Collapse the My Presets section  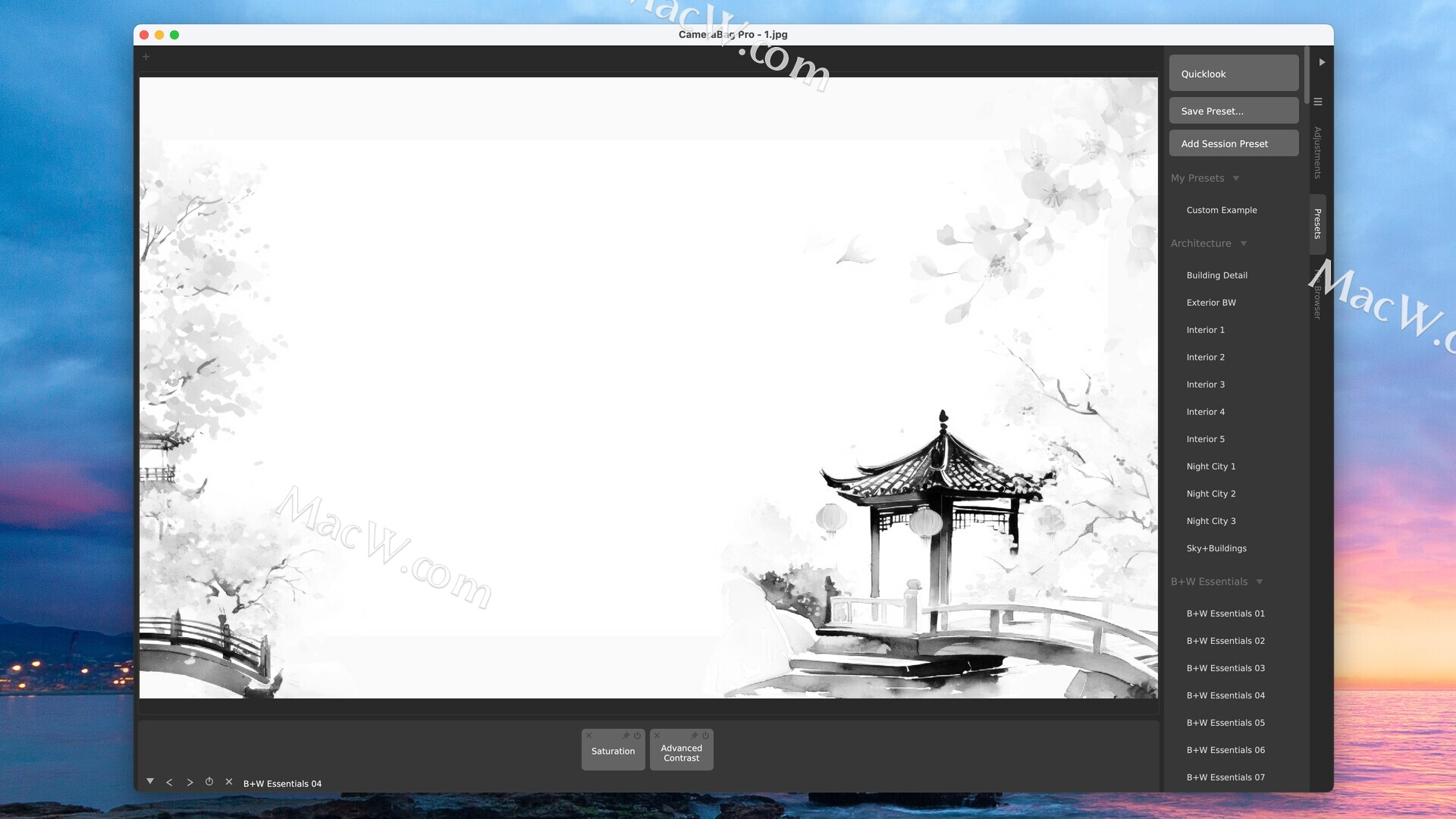coord(1236,178)
